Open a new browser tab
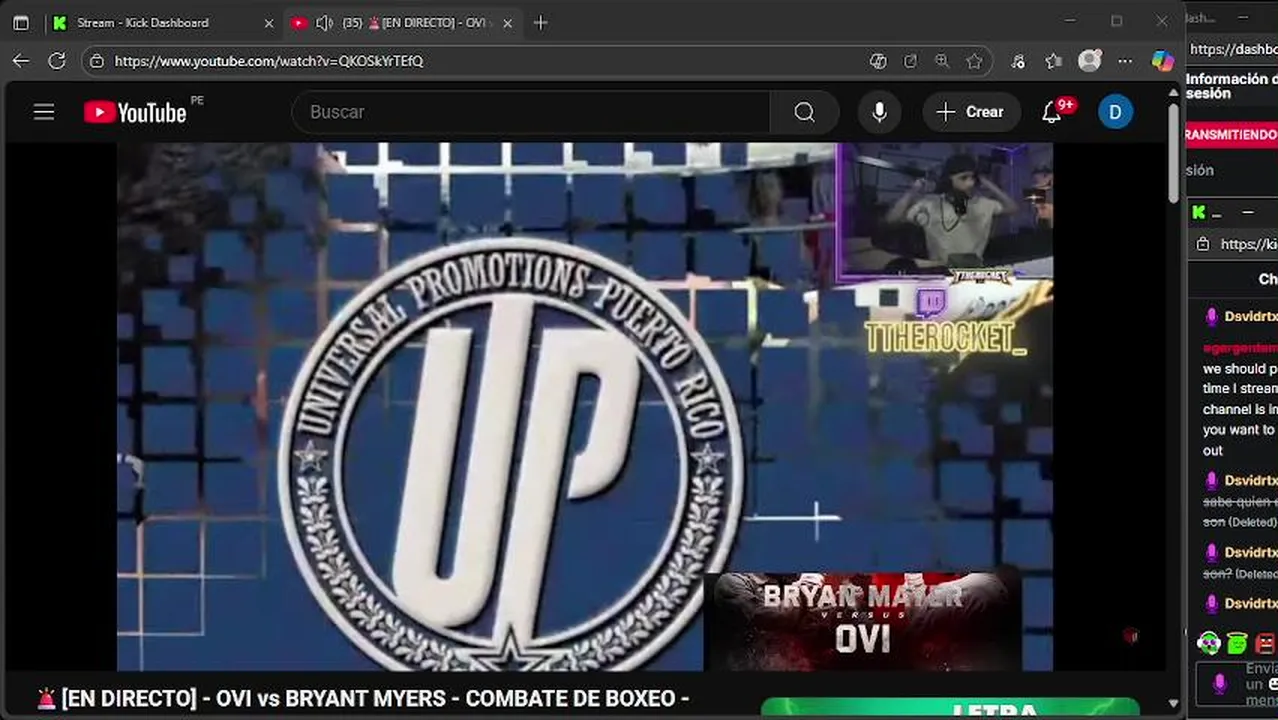 click(x=541, y=22)
